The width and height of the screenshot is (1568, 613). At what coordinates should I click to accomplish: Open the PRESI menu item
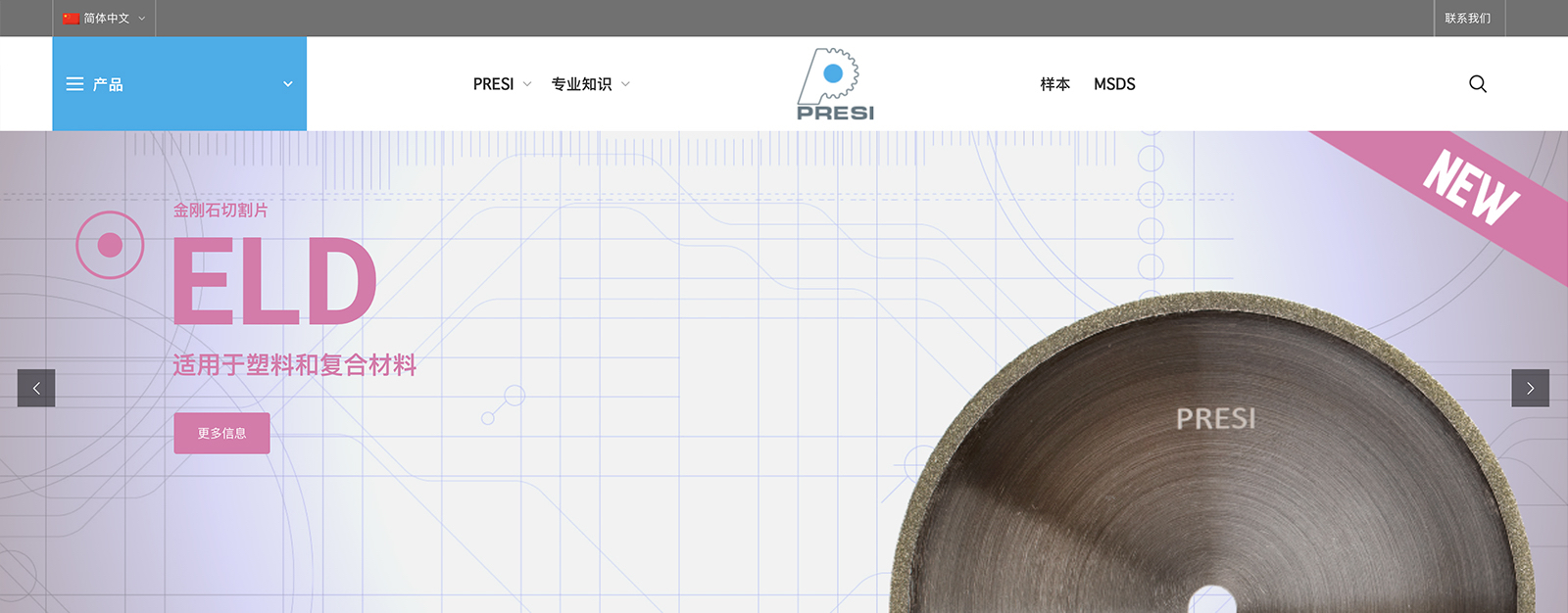tap(493, 84)
